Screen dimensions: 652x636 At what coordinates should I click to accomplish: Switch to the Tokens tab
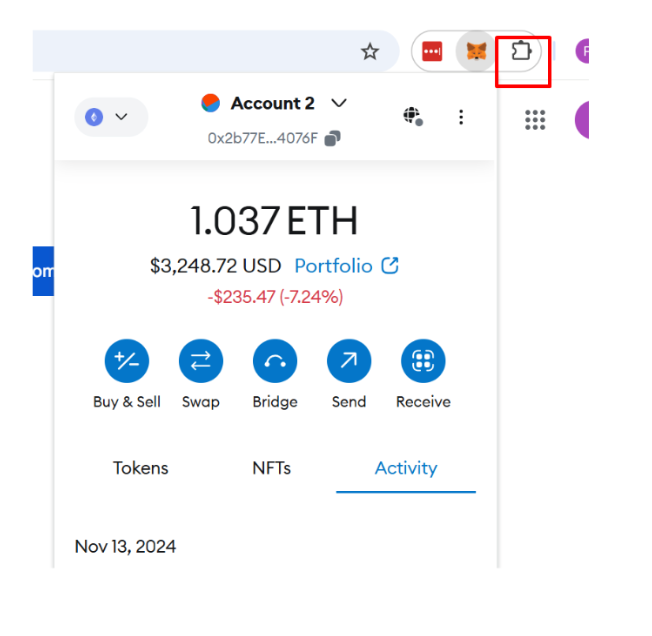click(x=141, y=468)
